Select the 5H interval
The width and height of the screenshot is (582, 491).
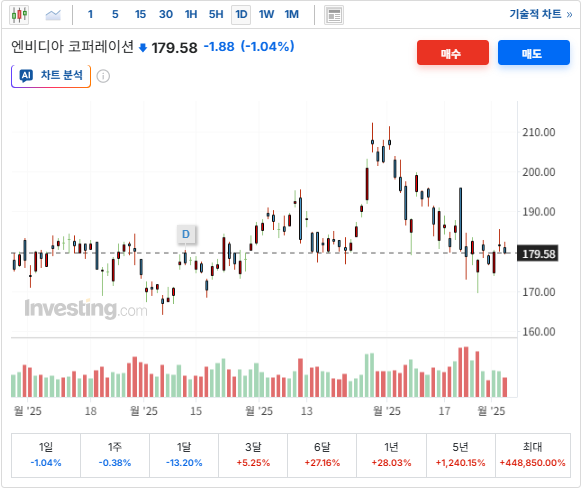pos(216,14)
